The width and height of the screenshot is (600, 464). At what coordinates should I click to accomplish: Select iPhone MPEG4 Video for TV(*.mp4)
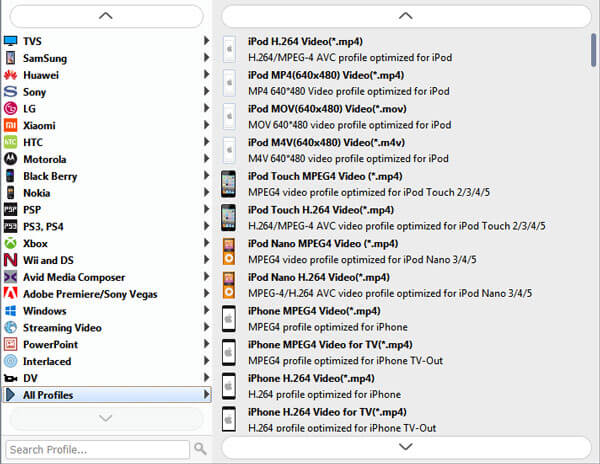(x=405, y=352)
